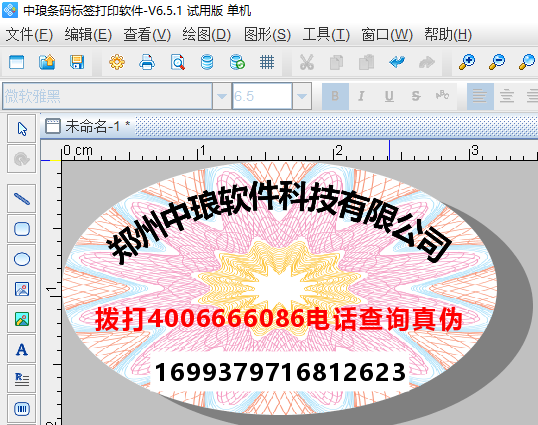Click the application logo icon in title bar
This screenshot has width=538, height=425.
pos(10,10)
